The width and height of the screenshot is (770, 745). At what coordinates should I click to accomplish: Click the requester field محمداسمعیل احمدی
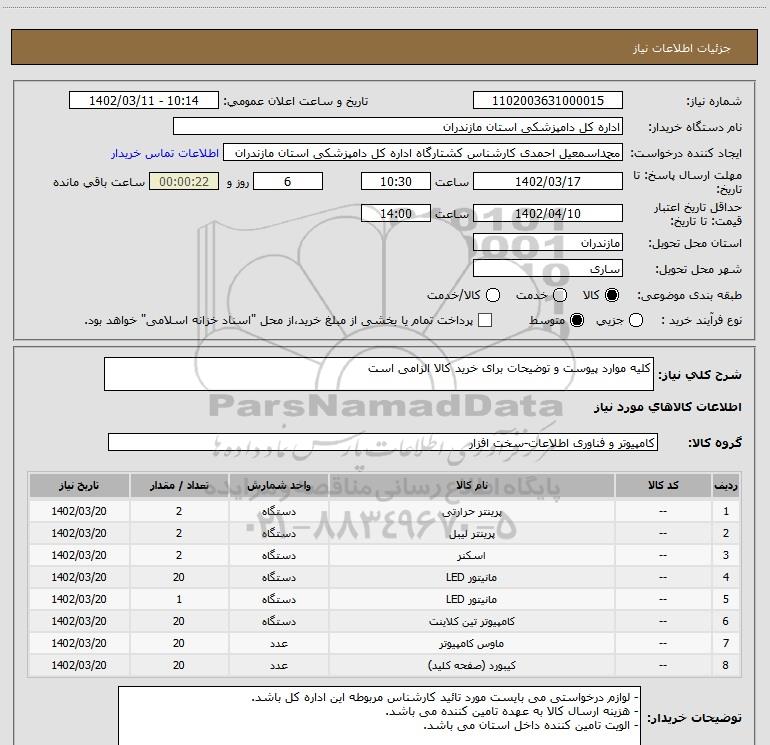423,153
